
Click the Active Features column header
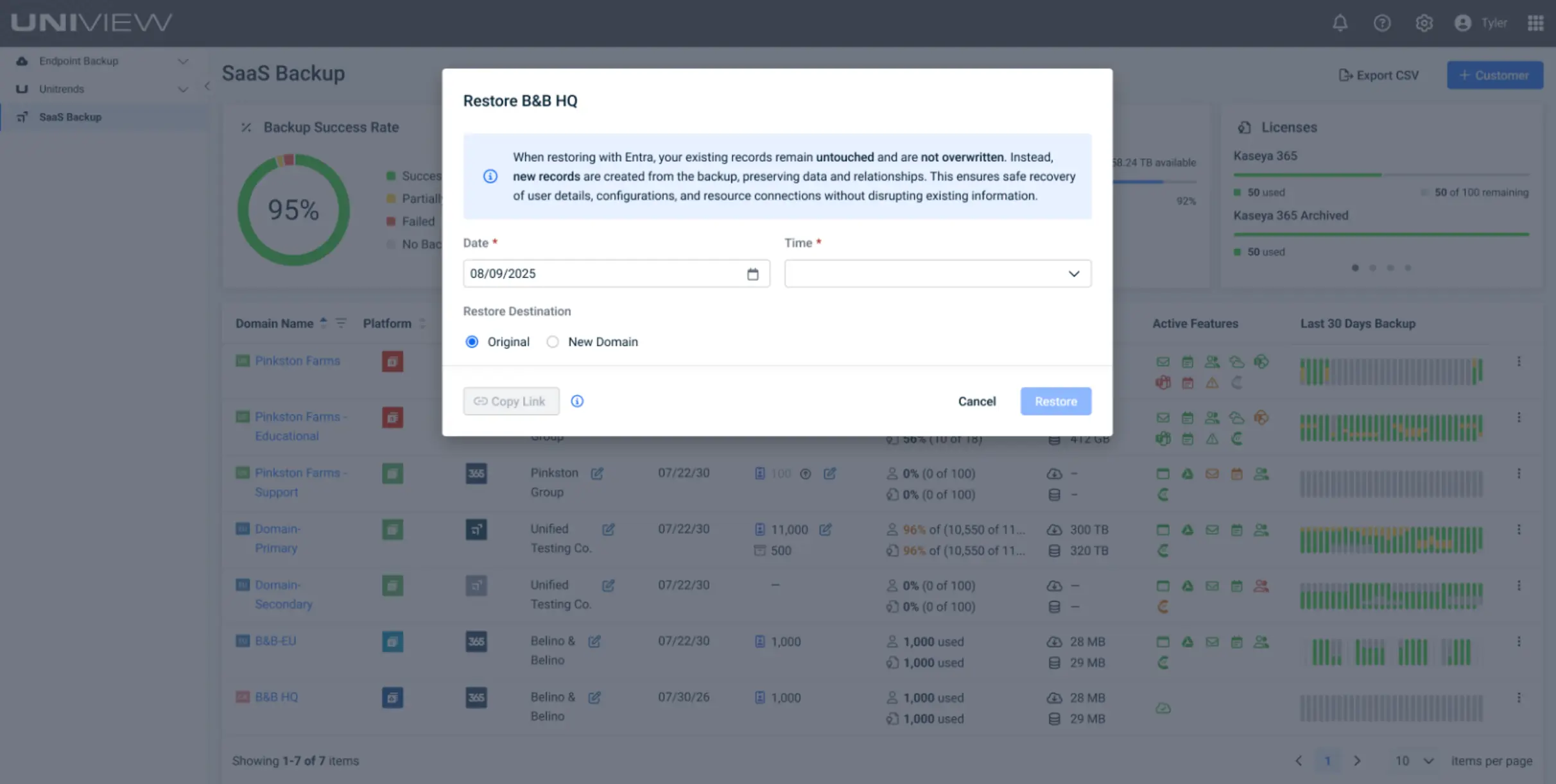(1195, 323)
